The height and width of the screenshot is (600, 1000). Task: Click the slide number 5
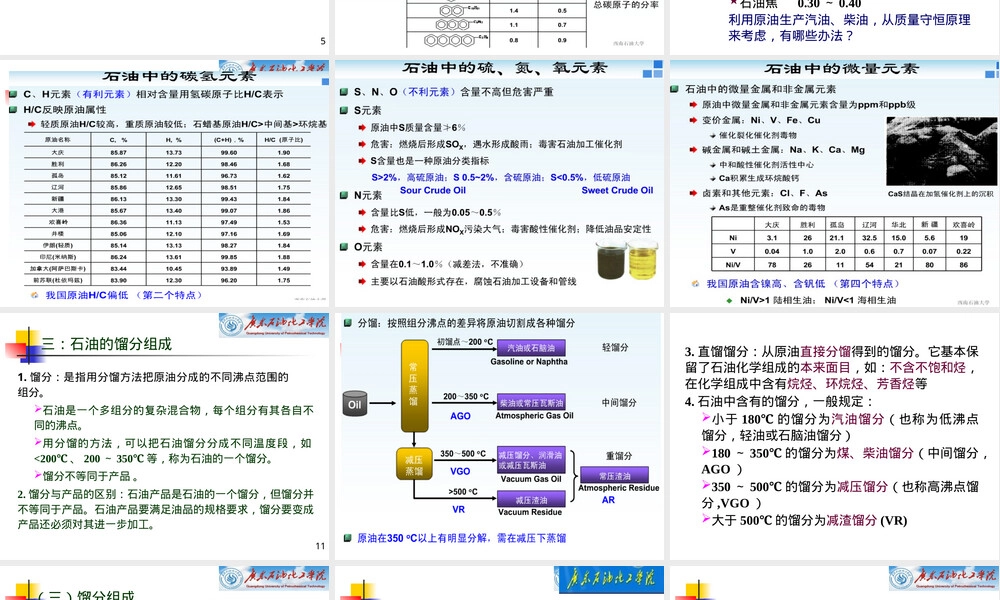323,41
